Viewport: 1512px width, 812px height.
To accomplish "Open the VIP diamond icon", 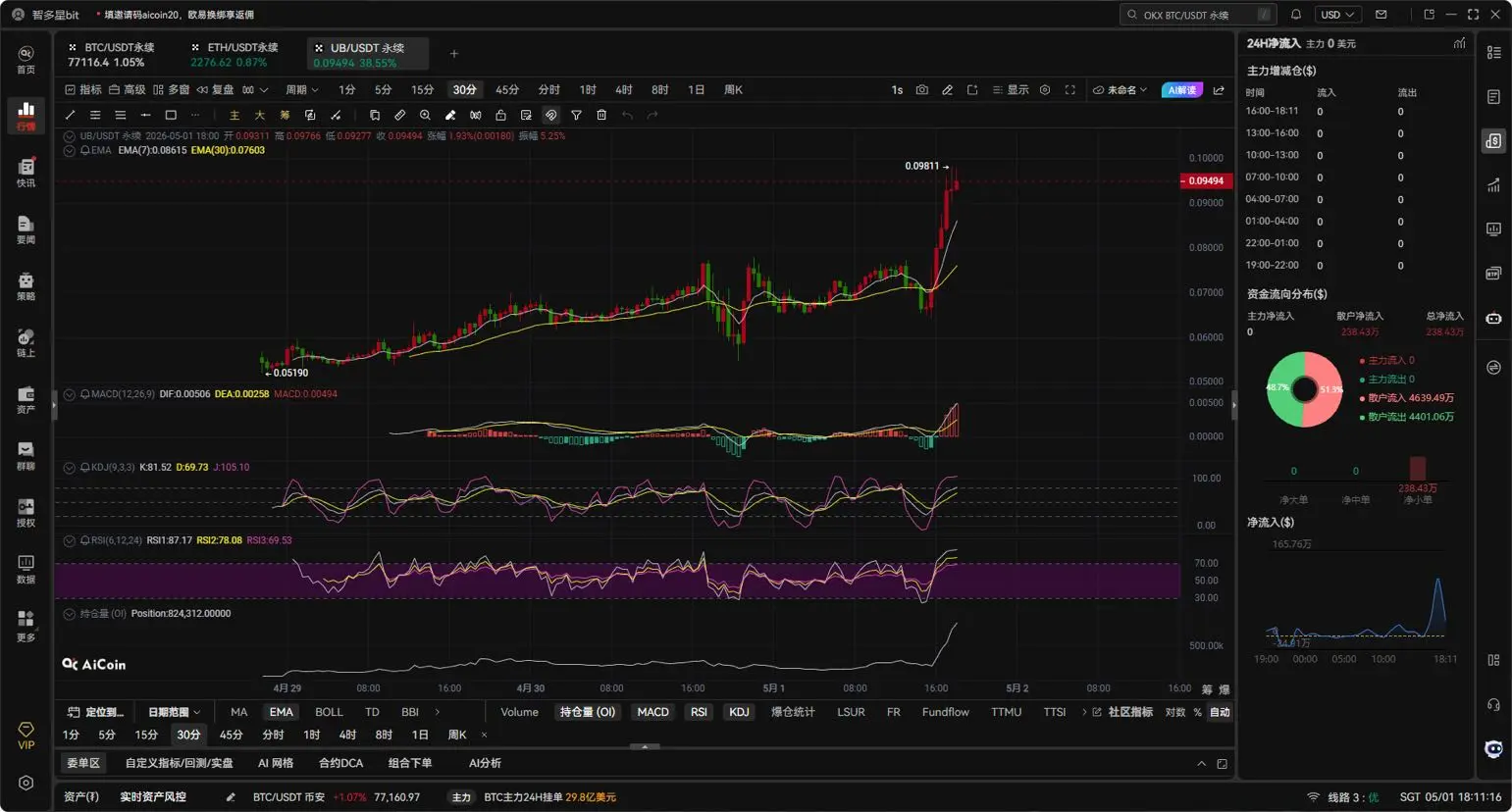I will coord(26,735).
